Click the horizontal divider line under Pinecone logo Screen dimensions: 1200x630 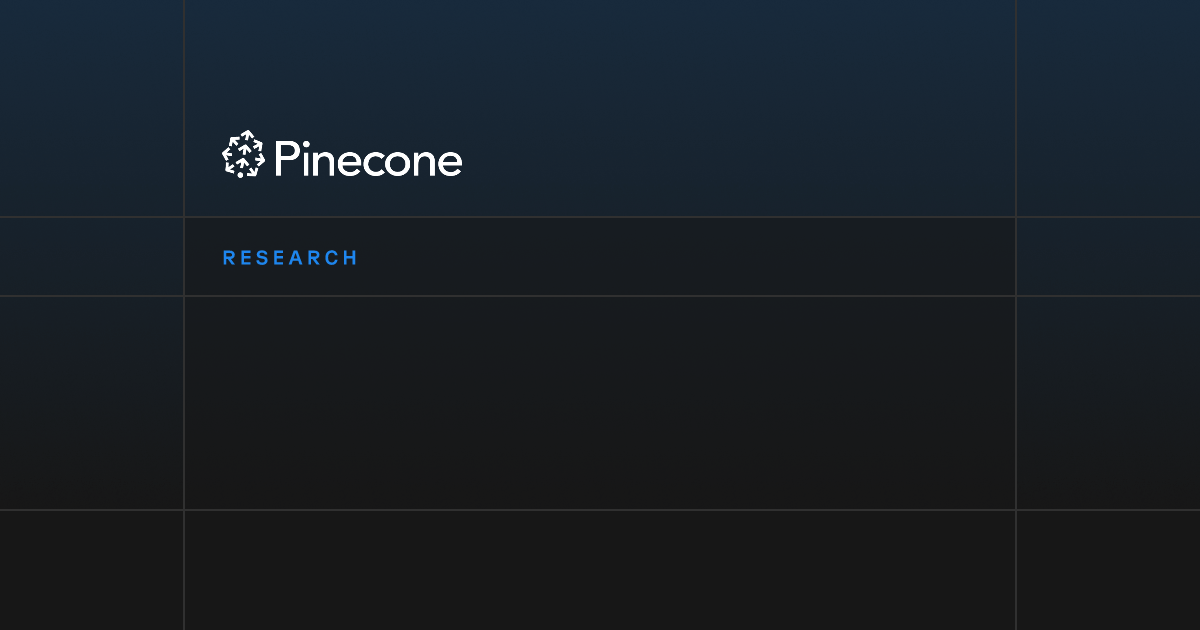pyautogui.click(x=600, y=217)
